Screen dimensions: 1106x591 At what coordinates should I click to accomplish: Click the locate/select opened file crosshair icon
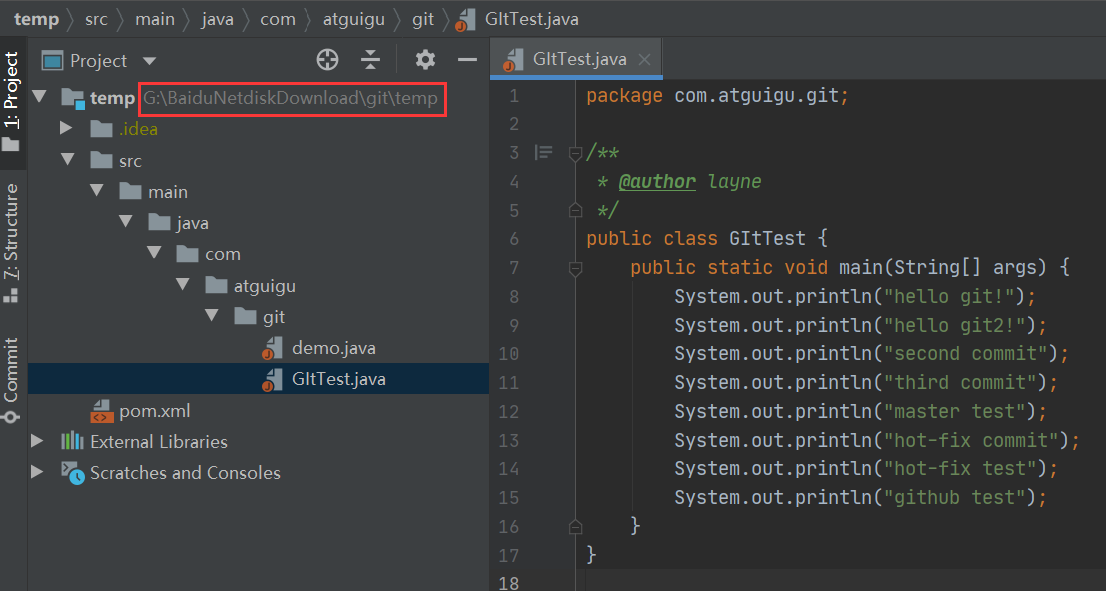coord(328,60)
